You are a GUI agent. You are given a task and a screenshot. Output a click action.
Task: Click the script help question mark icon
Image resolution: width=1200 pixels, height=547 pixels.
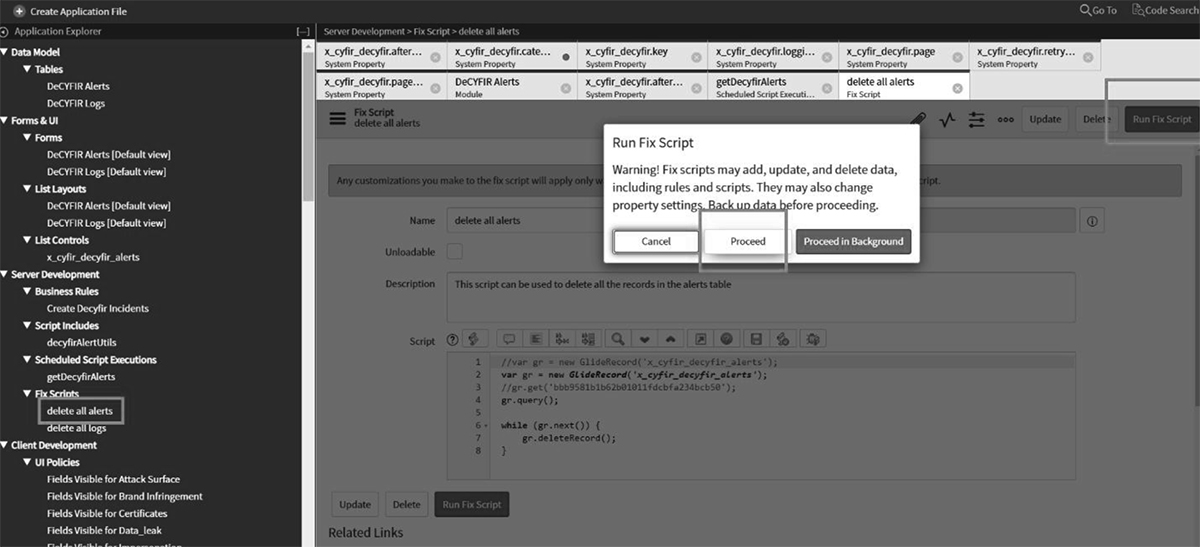click(x=452, y=340)
